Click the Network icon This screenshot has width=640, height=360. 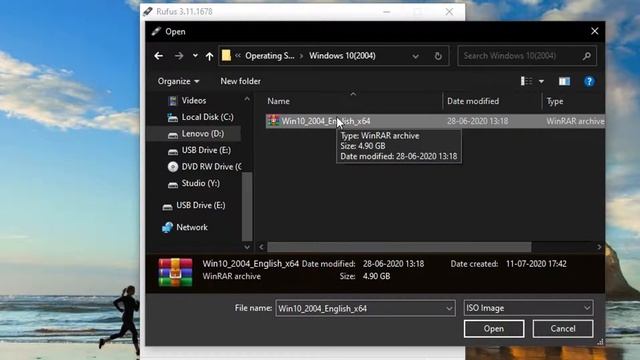coord(167,227)
